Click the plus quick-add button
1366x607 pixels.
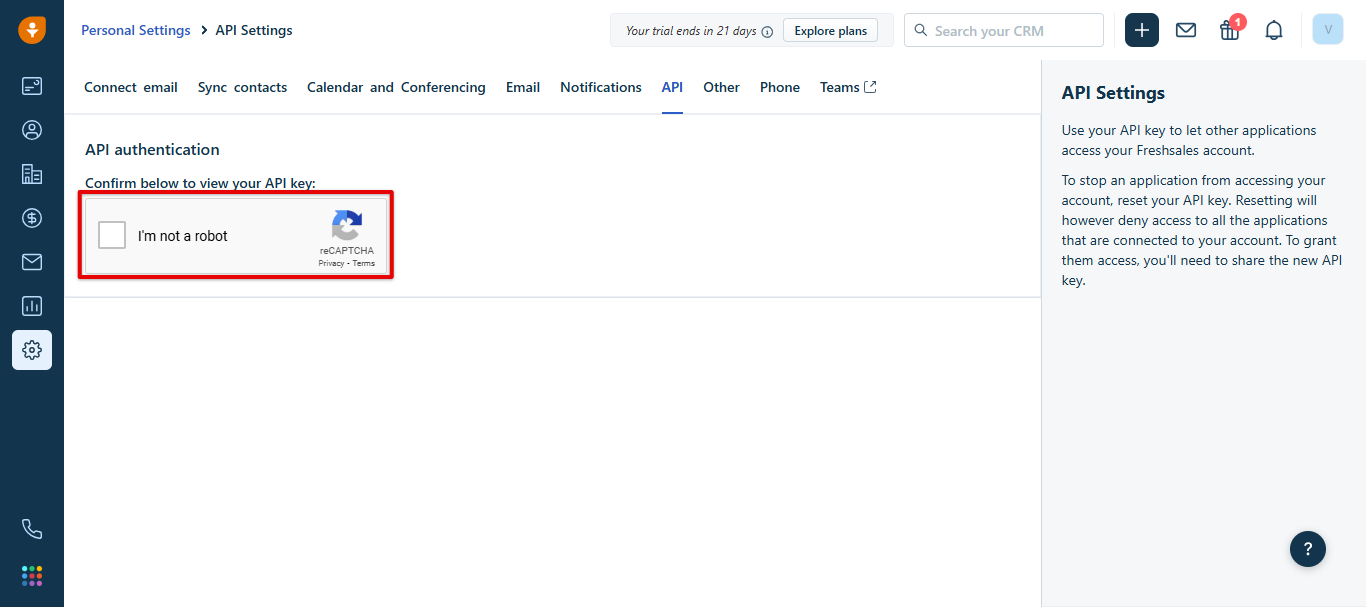(x=1142, y=30)
